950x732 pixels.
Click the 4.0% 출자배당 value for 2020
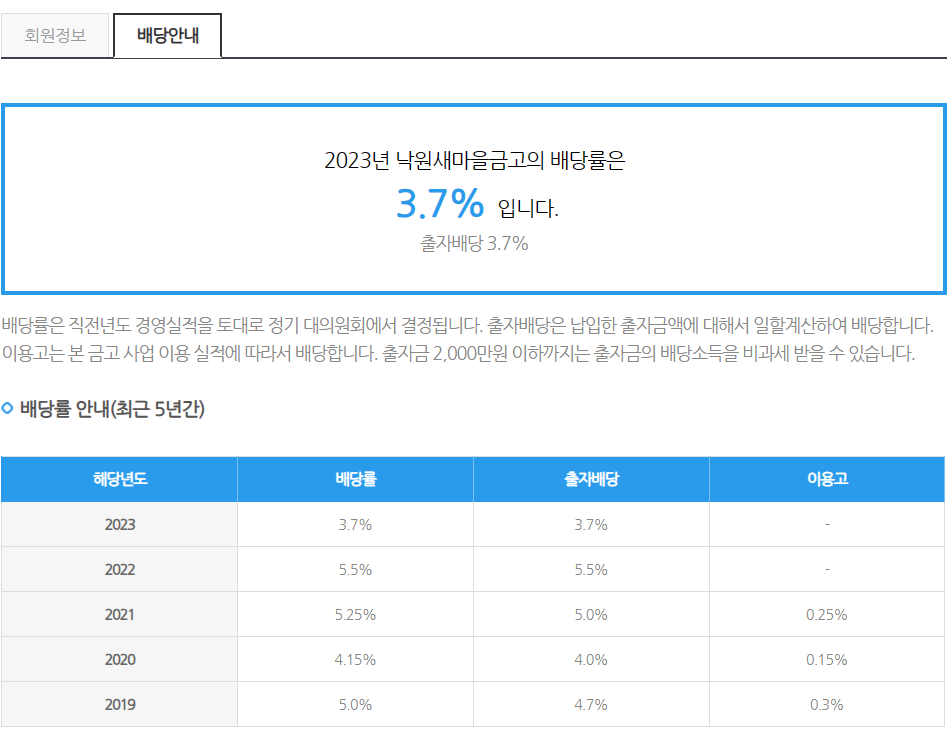(591, 659)
